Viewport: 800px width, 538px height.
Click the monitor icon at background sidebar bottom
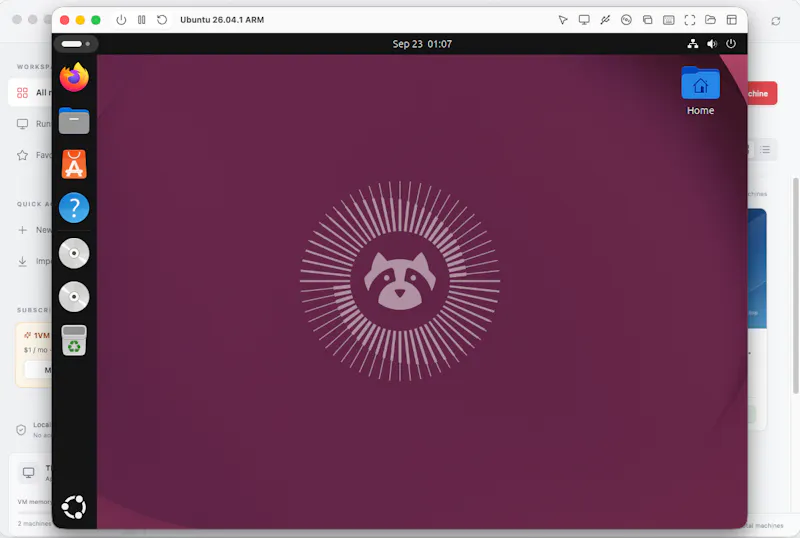tap(28, 473)
